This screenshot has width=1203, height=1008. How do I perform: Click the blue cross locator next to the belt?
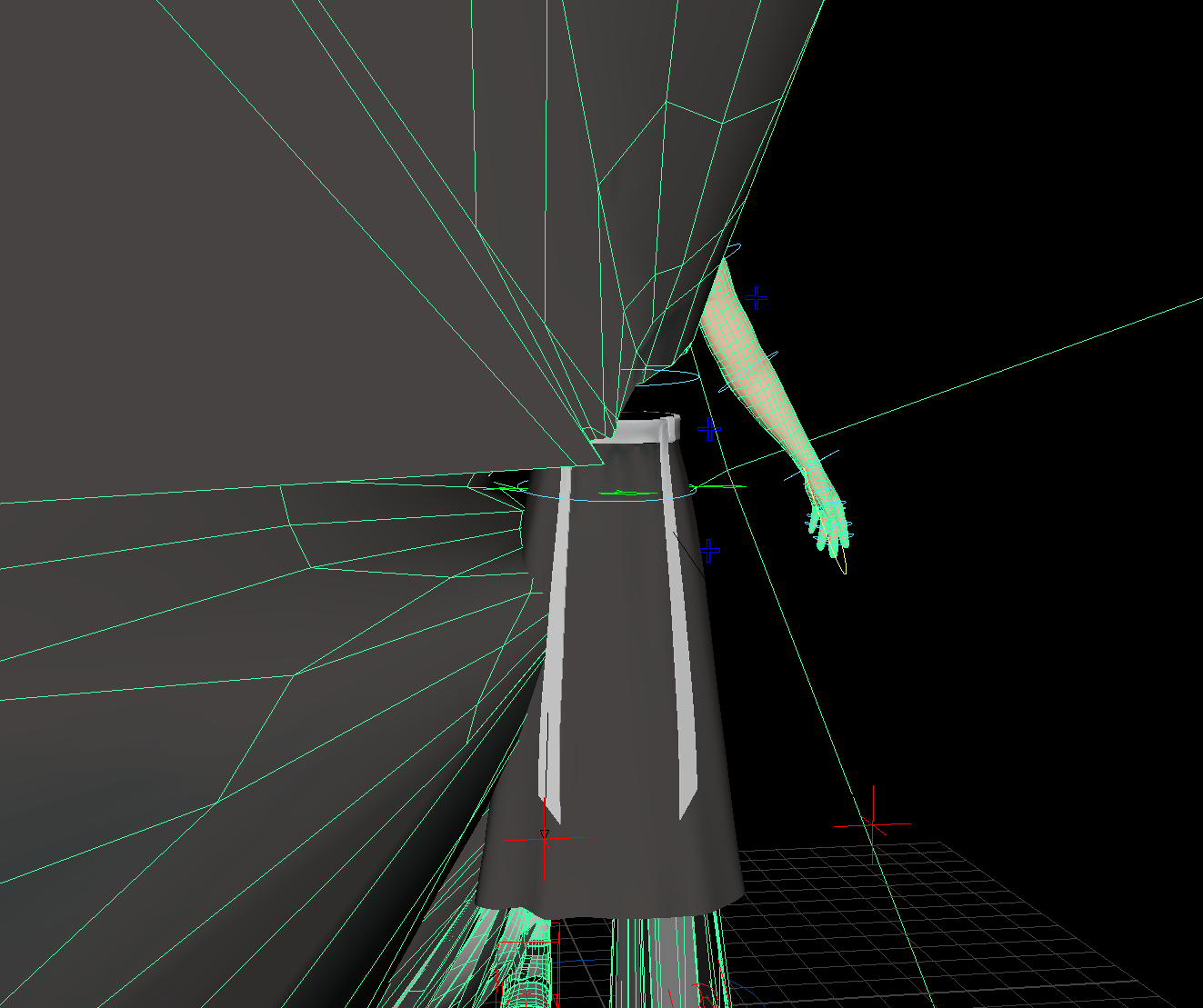709,429
